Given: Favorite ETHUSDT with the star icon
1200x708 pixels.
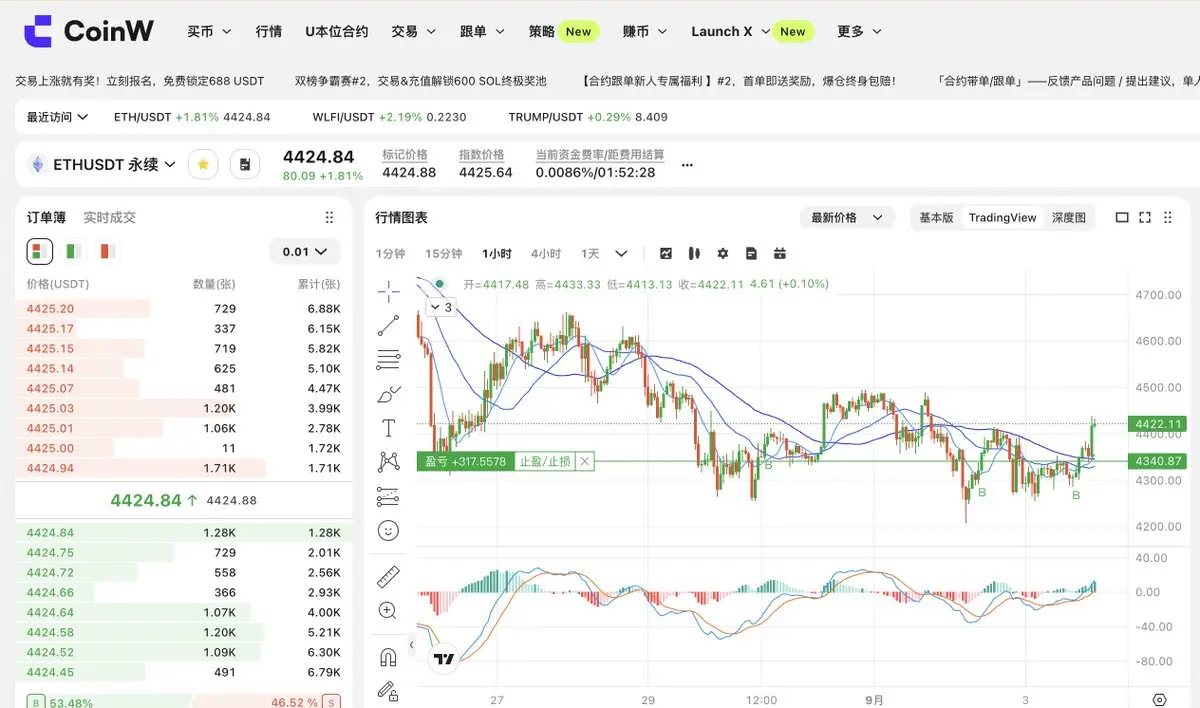Looking at the screenshot, I should click(203, 164).
